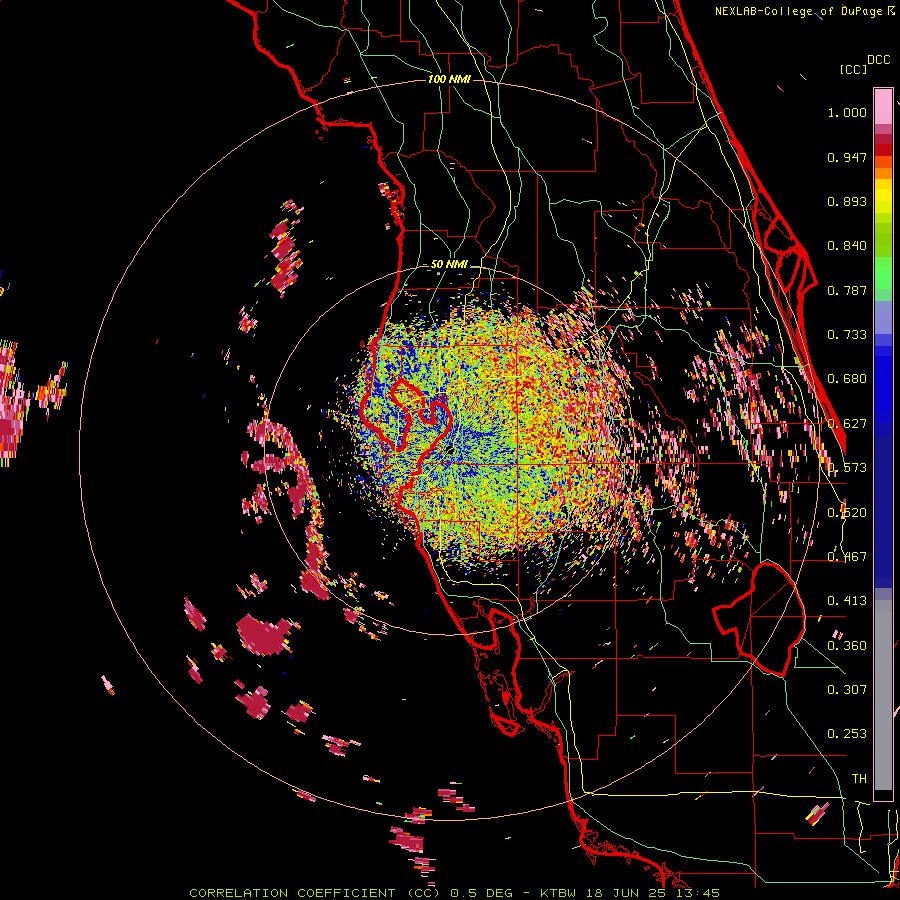Select the 1.000 color scale value
This screenshot has height=900, width=900.
(847, 112)
